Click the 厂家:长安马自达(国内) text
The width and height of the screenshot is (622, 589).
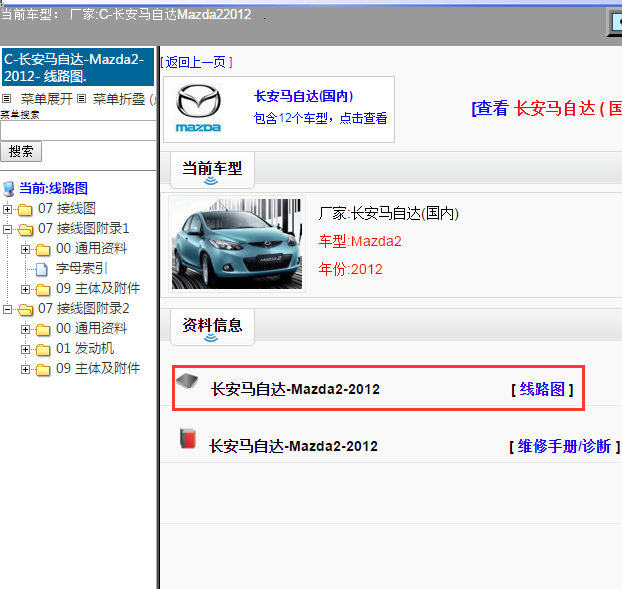pos(389,213)
